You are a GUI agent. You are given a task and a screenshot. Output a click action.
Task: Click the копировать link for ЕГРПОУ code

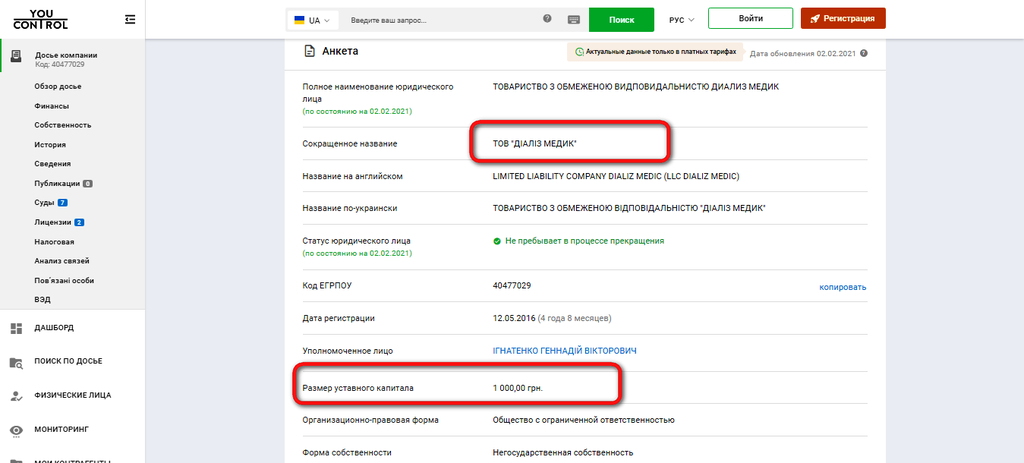point(843,287)
